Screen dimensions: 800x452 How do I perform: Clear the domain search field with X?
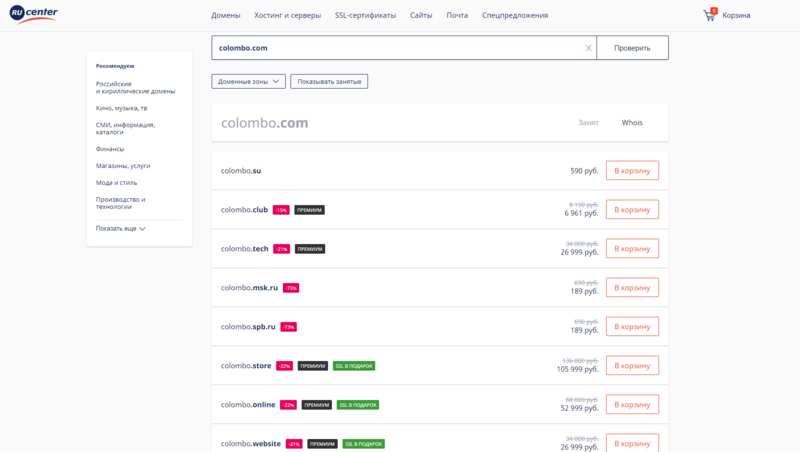click(x=588, y=48)
